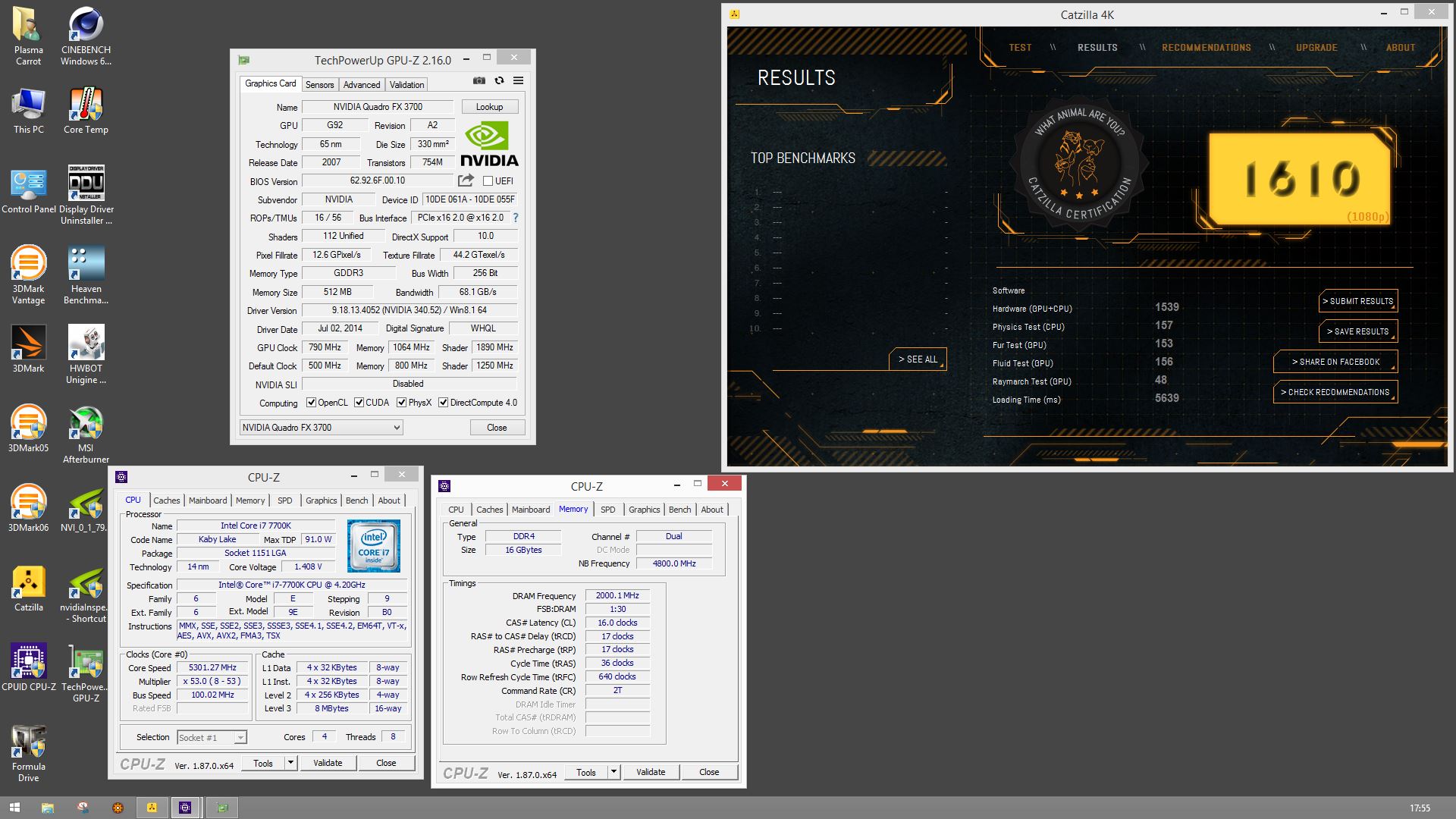The image size is (1456, 819).
Task: Click the Bus Interface question mark help
Action: tap(516, 218)
